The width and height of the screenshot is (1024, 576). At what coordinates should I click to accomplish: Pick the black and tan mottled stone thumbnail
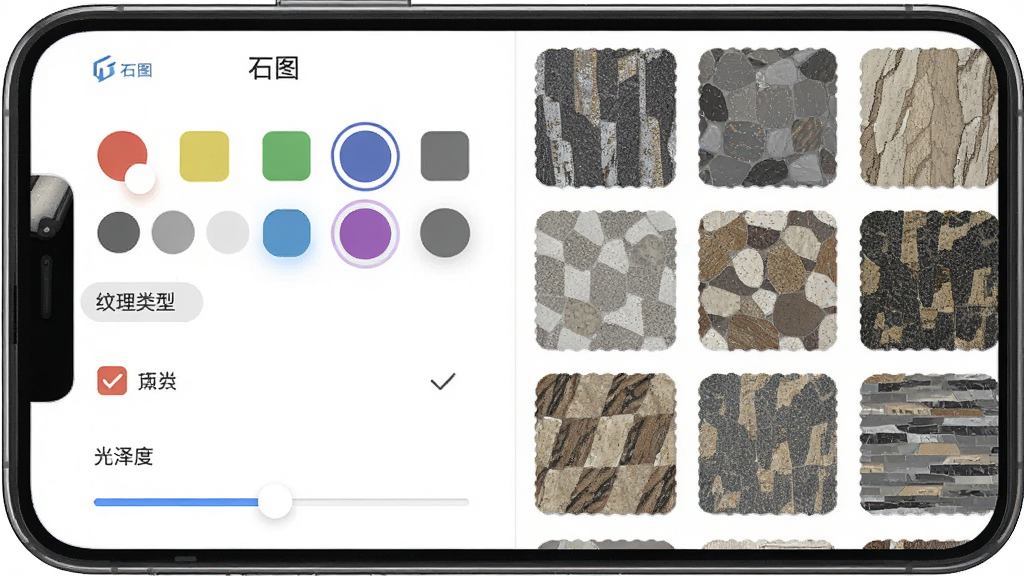(x=929, y=280)
